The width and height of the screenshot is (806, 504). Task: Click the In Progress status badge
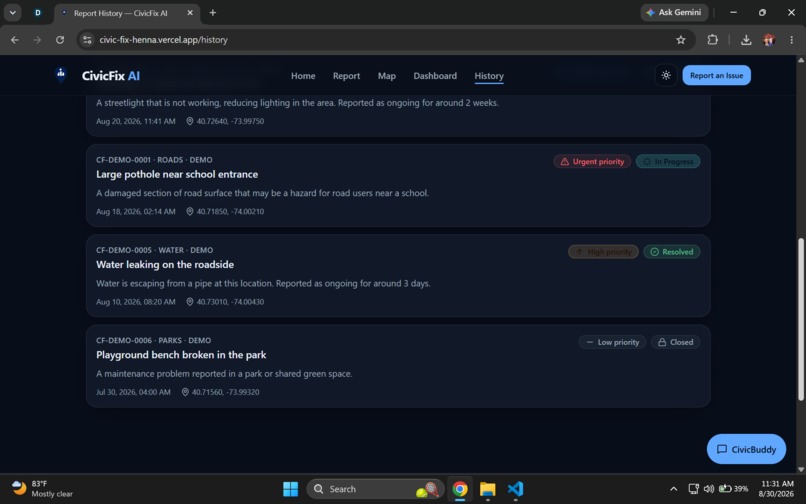click(668, 161)
